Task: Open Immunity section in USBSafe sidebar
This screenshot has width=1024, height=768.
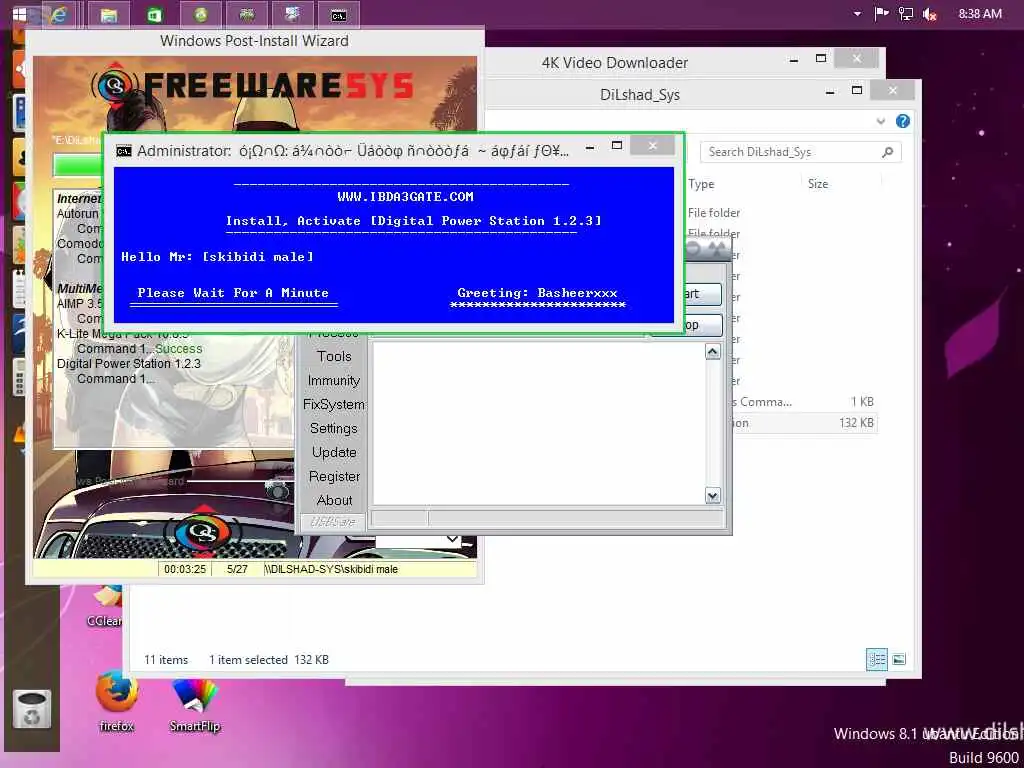Action: coord(334,381)
